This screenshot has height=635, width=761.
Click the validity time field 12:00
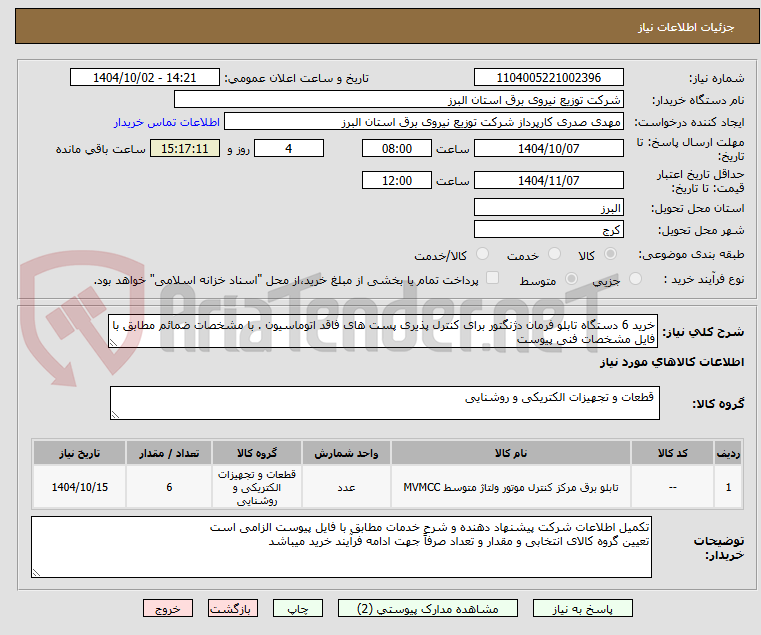point(397,180)
